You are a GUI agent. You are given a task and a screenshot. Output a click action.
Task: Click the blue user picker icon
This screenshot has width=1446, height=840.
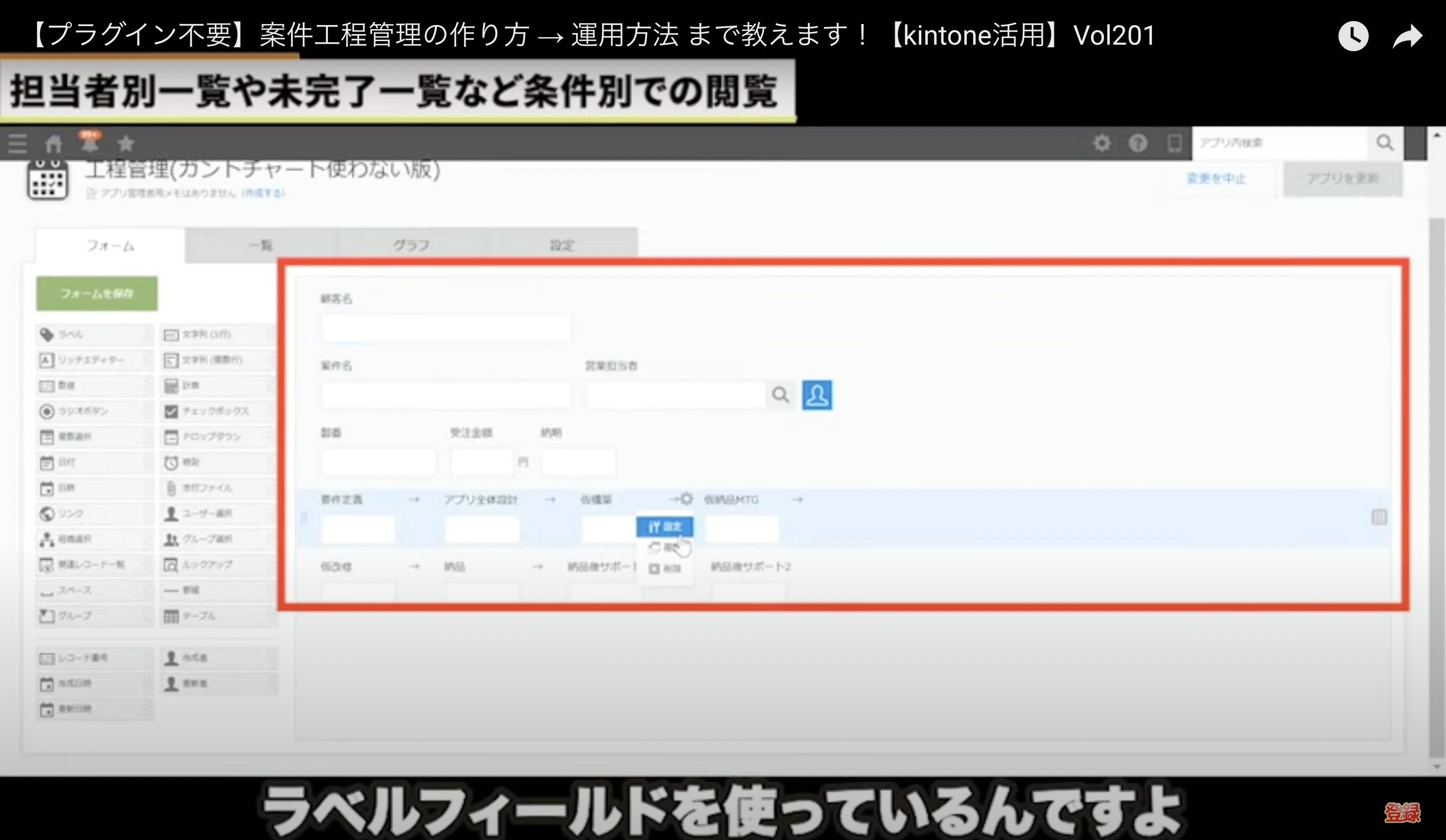pyautogui.click(x=816, y=395)
